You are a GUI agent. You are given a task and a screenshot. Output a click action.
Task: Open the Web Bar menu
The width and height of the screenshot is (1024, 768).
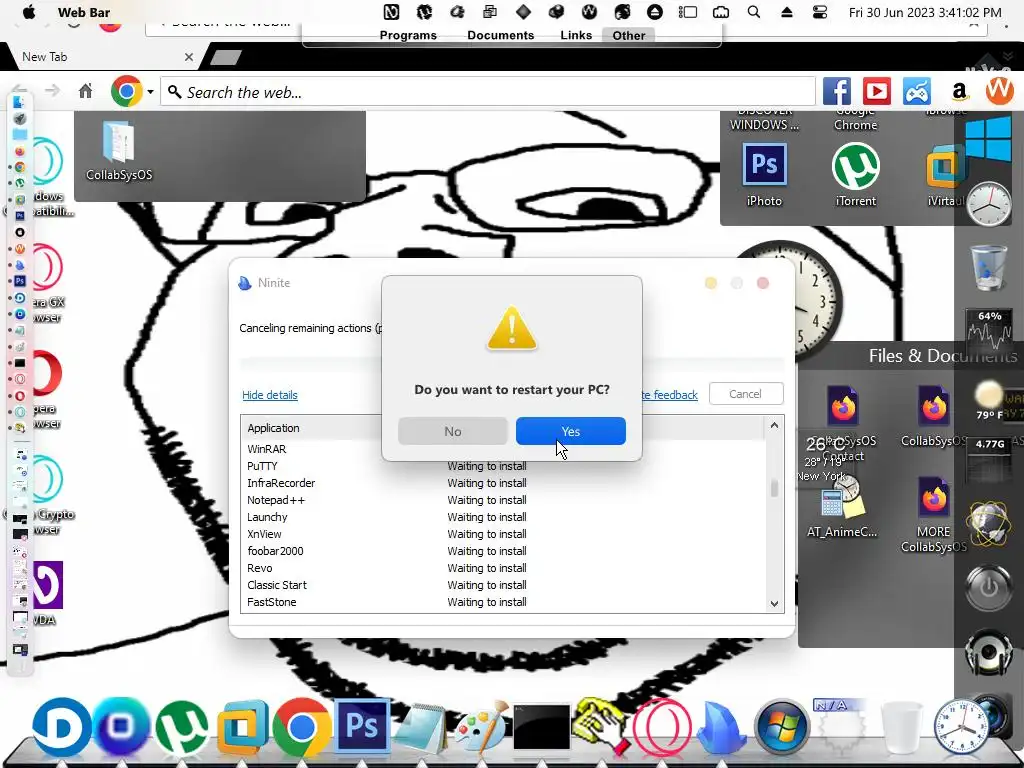pos(84,12)
